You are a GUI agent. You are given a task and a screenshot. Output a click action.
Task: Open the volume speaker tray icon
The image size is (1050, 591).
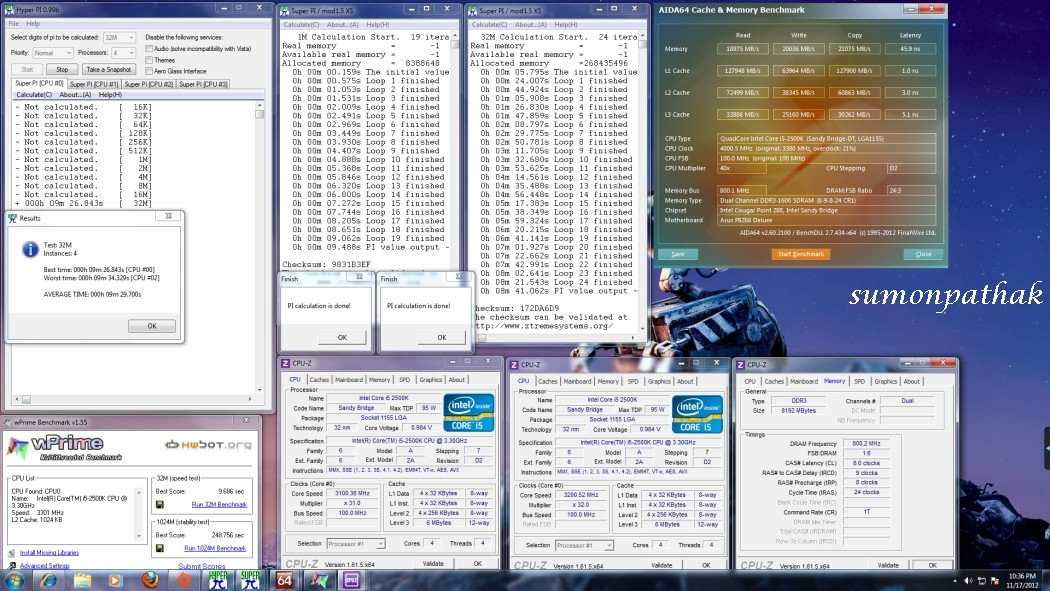pos(968,580)
